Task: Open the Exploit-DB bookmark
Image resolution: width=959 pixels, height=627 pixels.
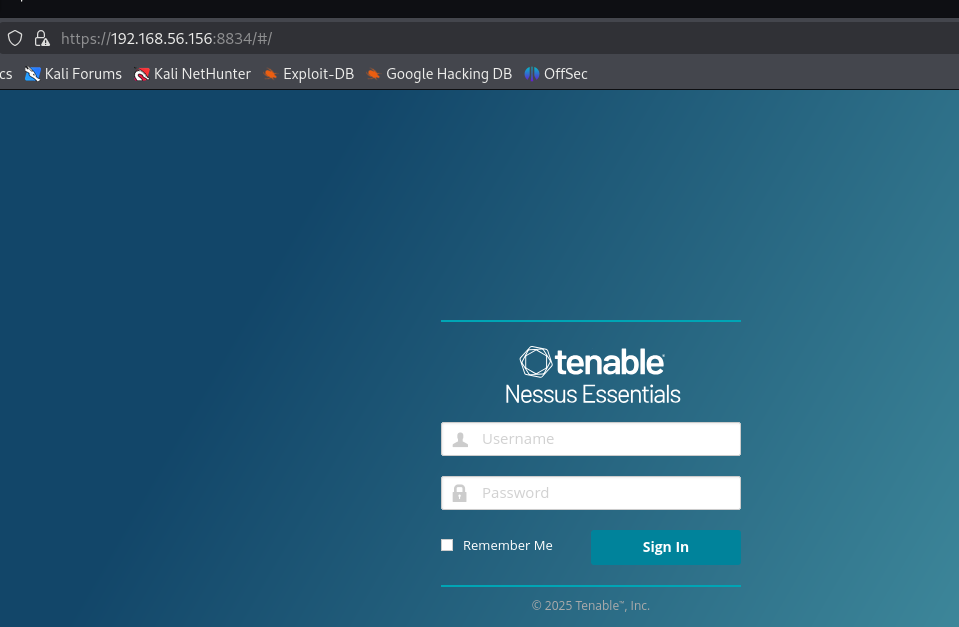Action: 308,74
